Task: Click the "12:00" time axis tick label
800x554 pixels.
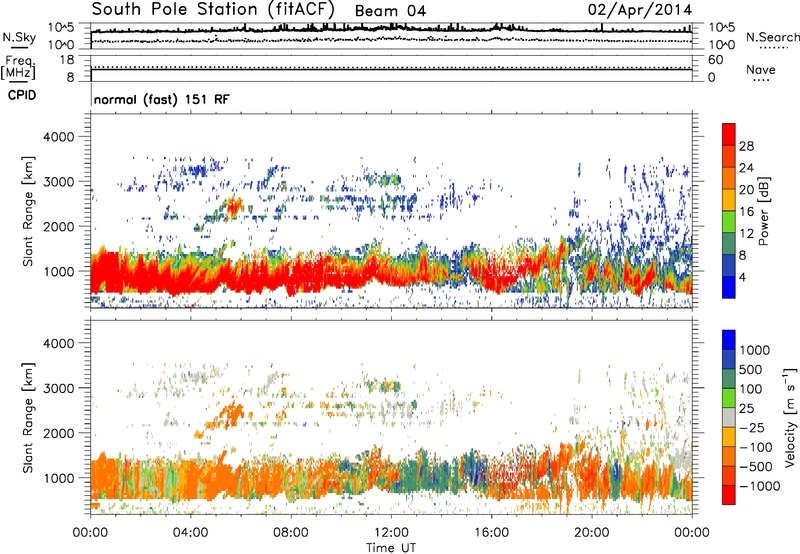Action: (391, 533)
